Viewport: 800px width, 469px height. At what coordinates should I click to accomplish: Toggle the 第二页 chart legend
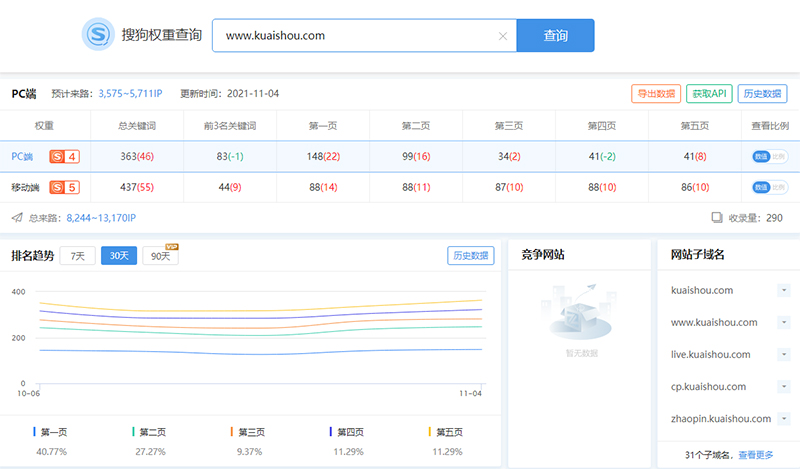click(x=149, y=432)
